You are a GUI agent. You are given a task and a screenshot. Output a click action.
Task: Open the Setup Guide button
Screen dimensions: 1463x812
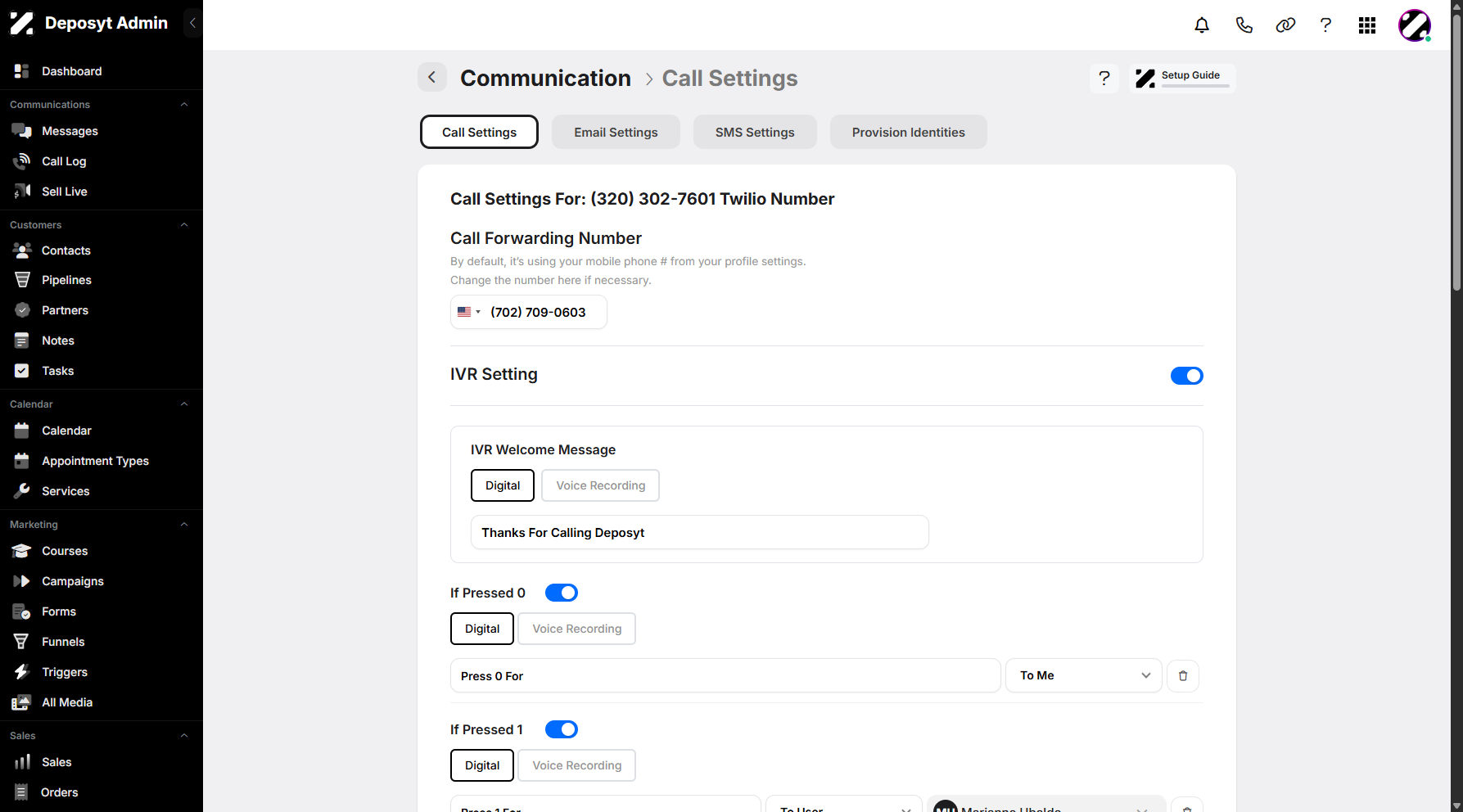click(1182, 79)
